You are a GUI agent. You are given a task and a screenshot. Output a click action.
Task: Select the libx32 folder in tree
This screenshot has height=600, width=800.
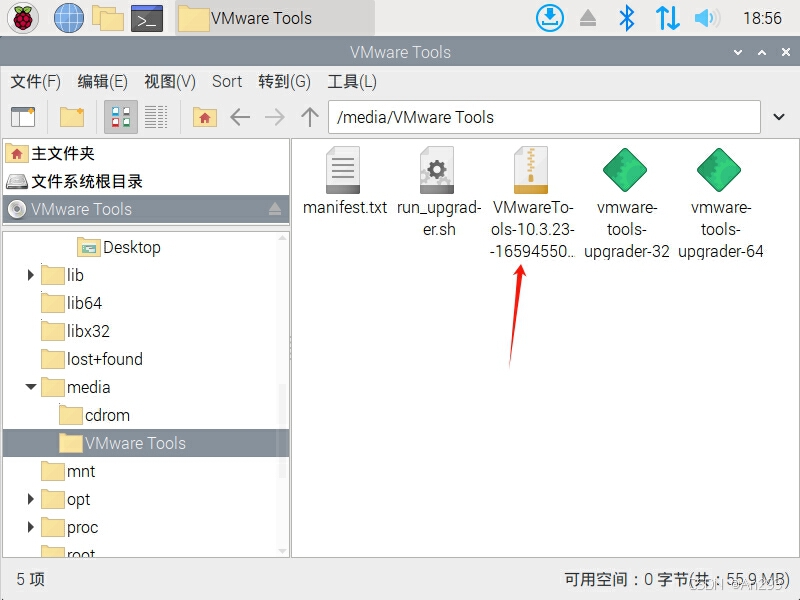click(88, 331)
